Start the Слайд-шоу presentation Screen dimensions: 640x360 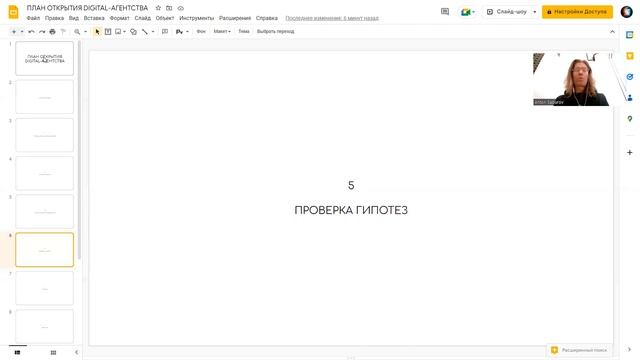point(507,12)
